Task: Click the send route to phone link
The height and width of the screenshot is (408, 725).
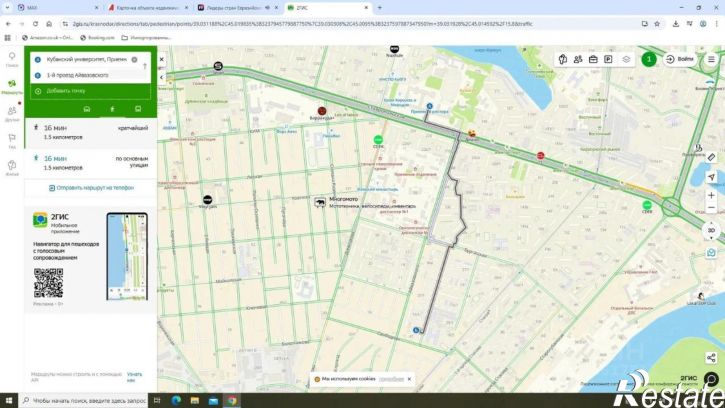Action: pyautogui.click(x=91, y=188)
